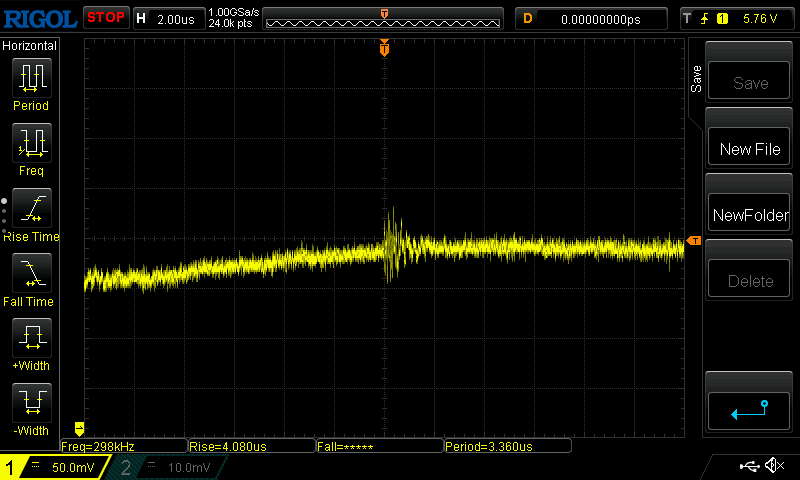Select the -Width measurement icon
This screenshot has width=800, height=480.
tap(32, 402)
